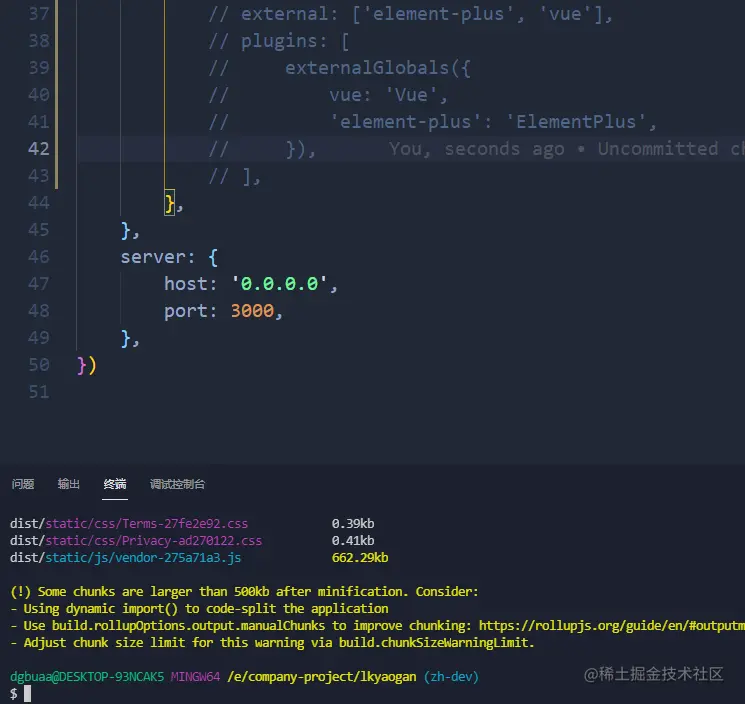Click the highlighted yellow closing brace on line 44
Screen dimensions: 745x704
[170, 203]
